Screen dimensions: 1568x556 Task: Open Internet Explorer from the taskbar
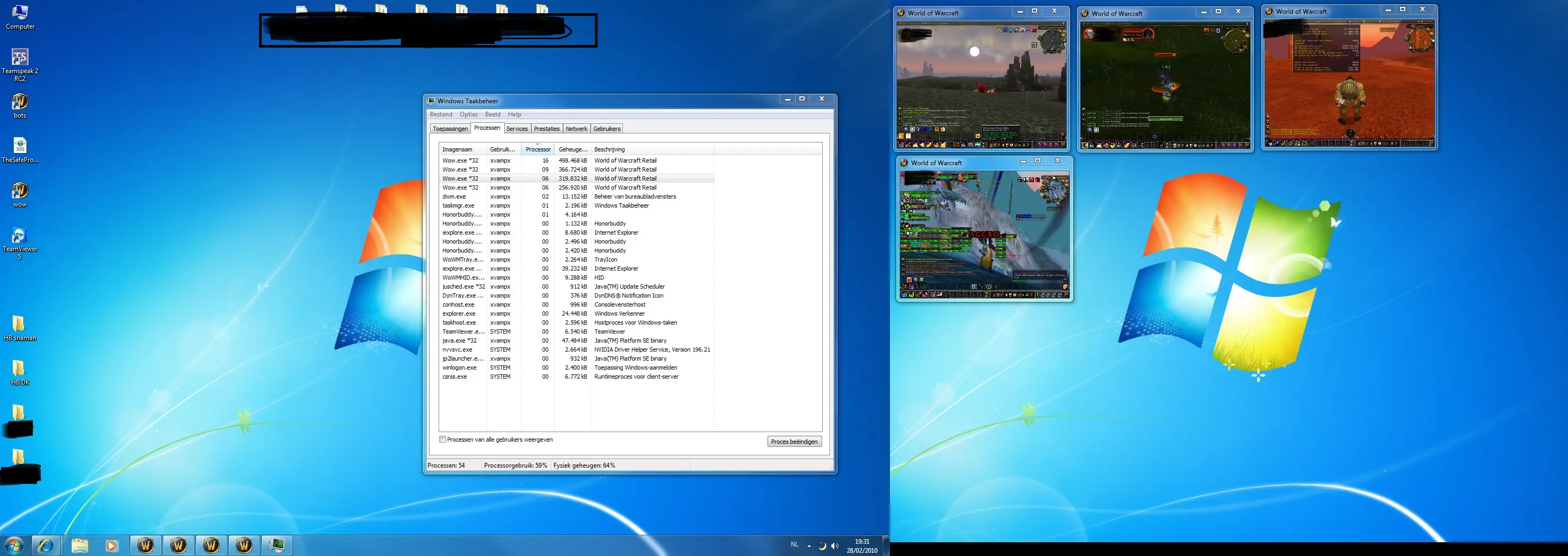[x=46, y=545]
